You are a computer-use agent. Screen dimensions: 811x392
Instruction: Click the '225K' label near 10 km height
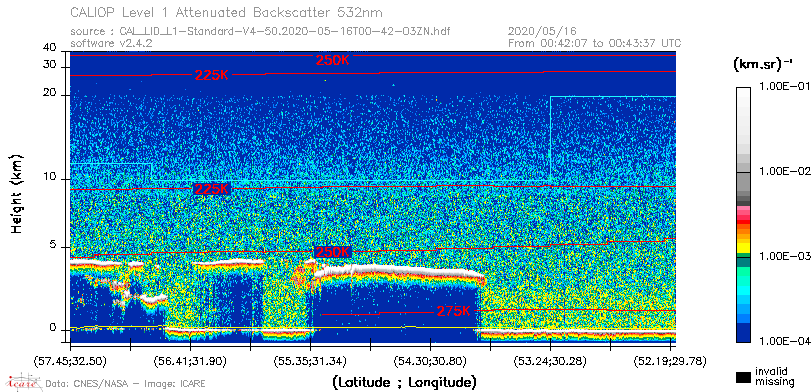click(x=211, y=189)
